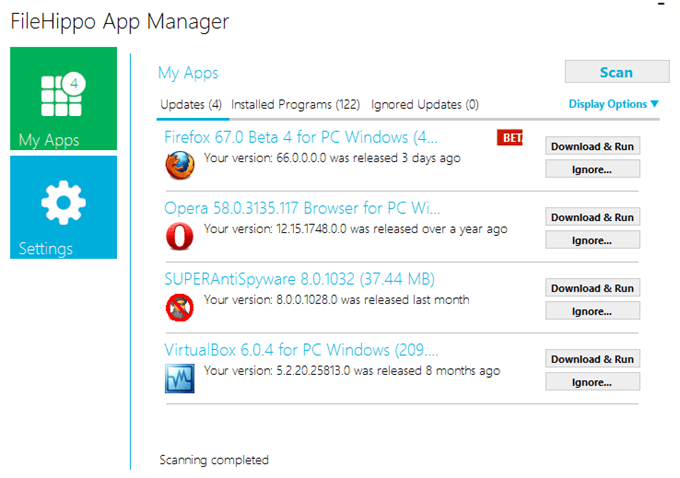This screenshot has height=478, width=680.
Task: Click the Firefox application icon
Action: 179,163
